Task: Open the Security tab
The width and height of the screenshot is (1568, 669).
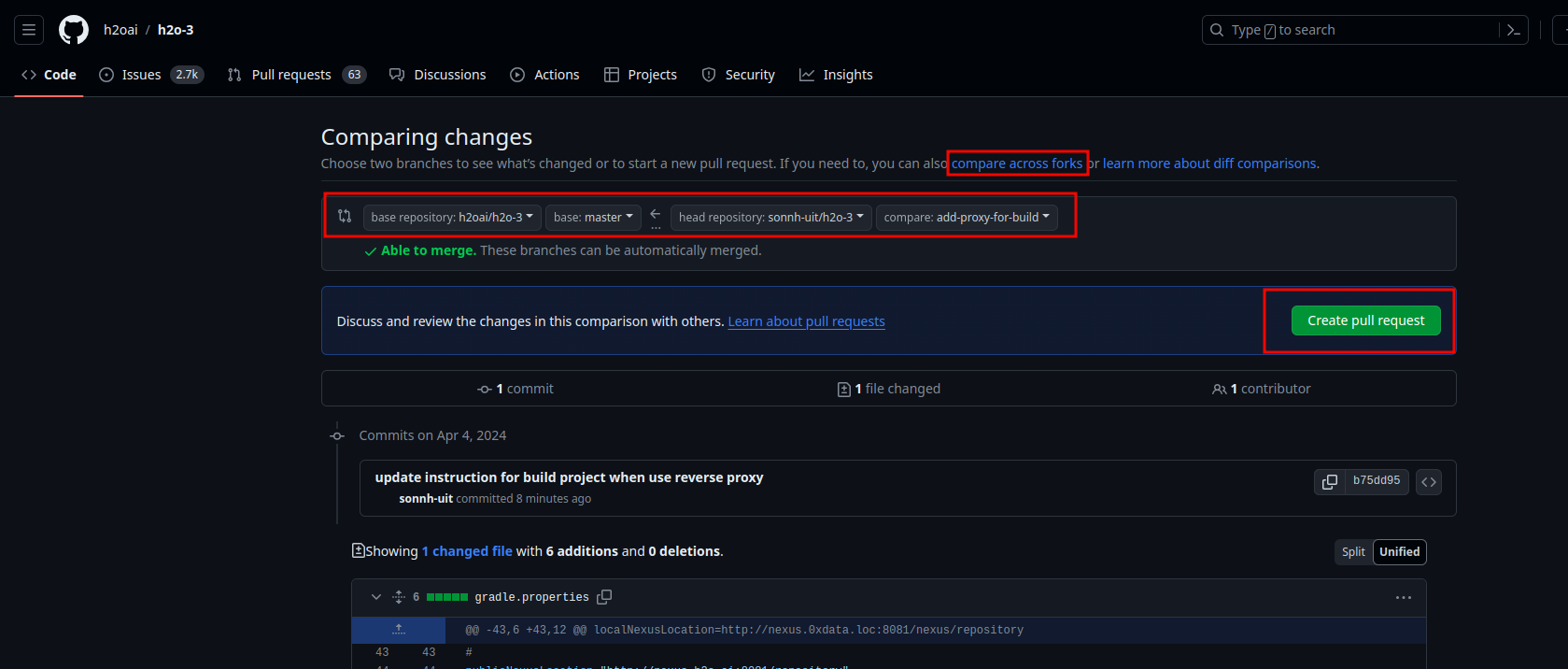Action: click(x=739, y=75)
